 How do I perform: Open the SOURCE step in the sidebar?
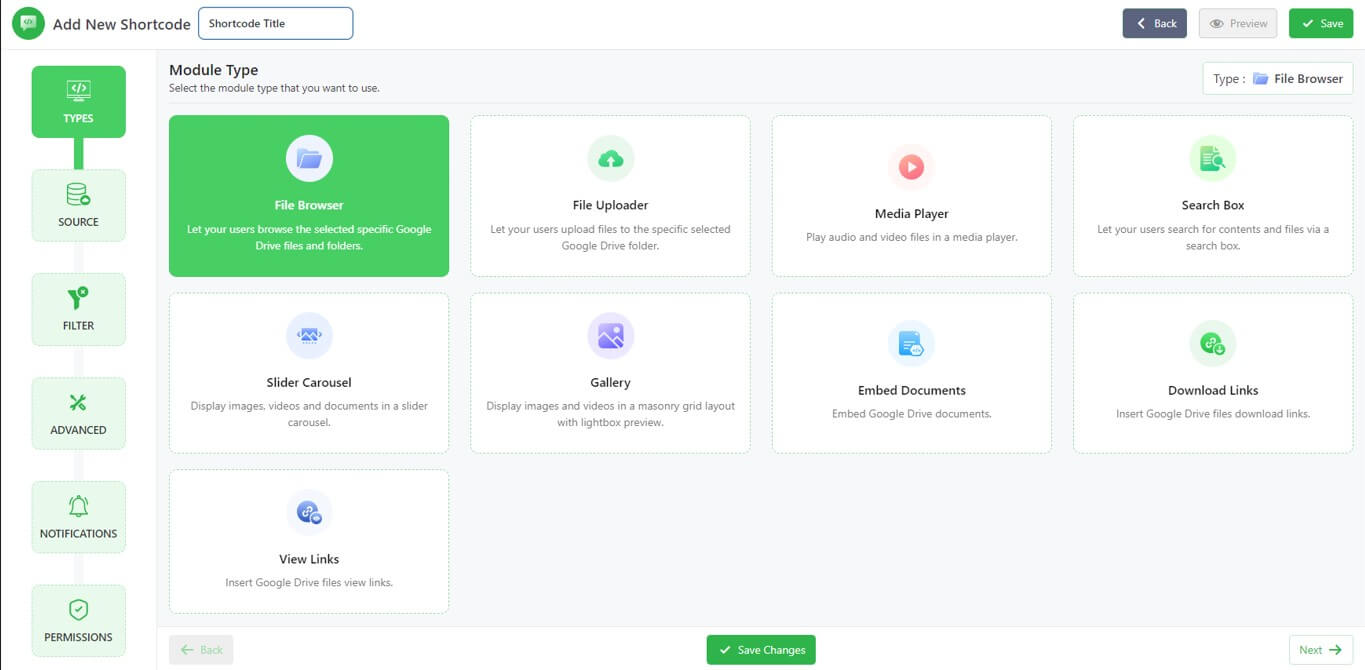[x=78, y=205]
